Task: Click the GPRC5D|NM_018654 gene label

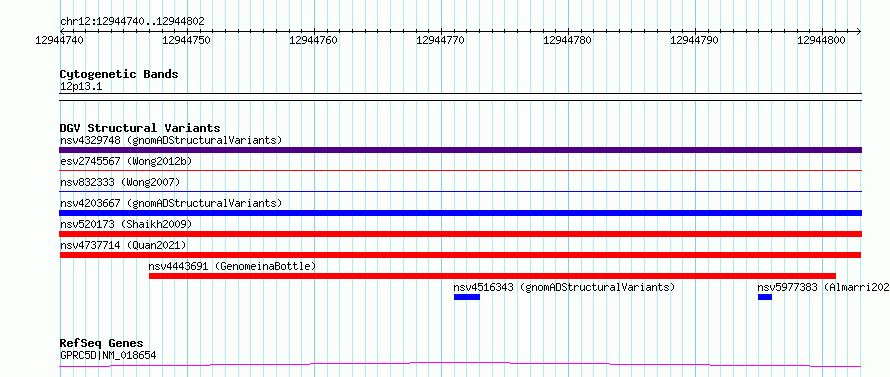Action: [108, 356]
